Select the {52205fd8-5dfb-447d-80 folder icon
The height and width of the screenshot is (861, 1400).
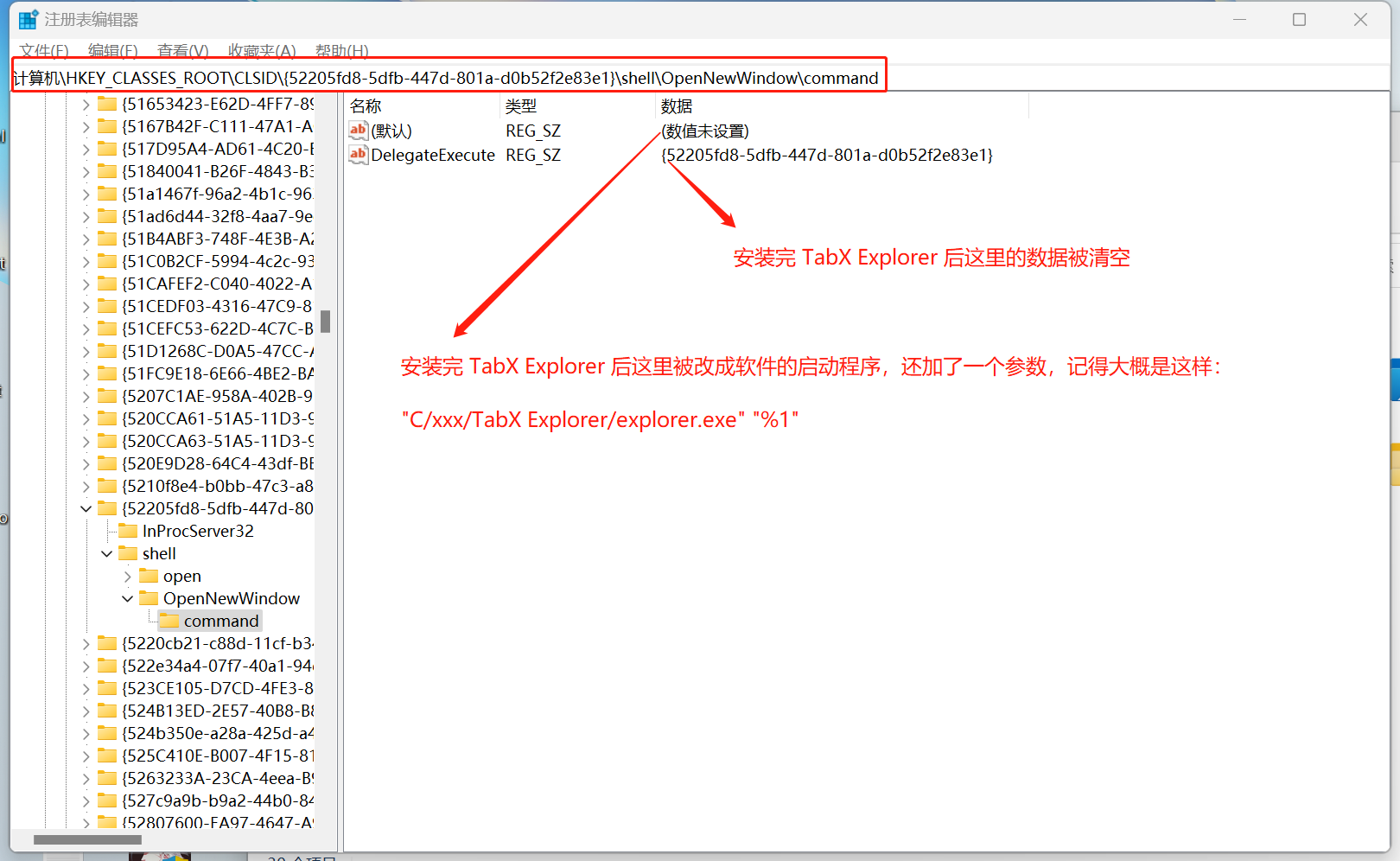(x=107, y=508)
